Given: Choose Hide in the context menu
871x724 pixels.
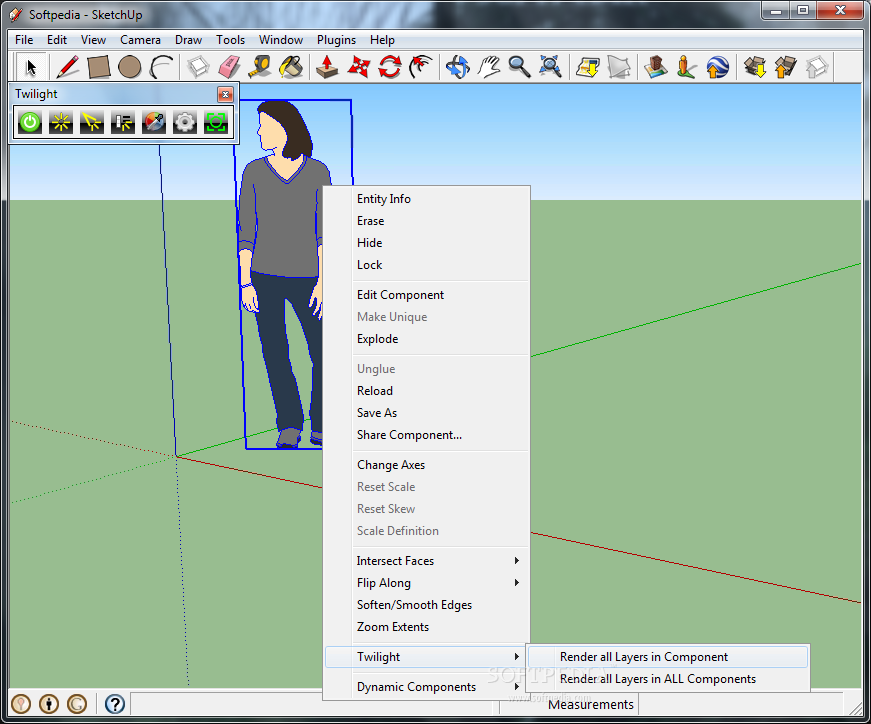Looking at the screenshot, I should [427, 243].
